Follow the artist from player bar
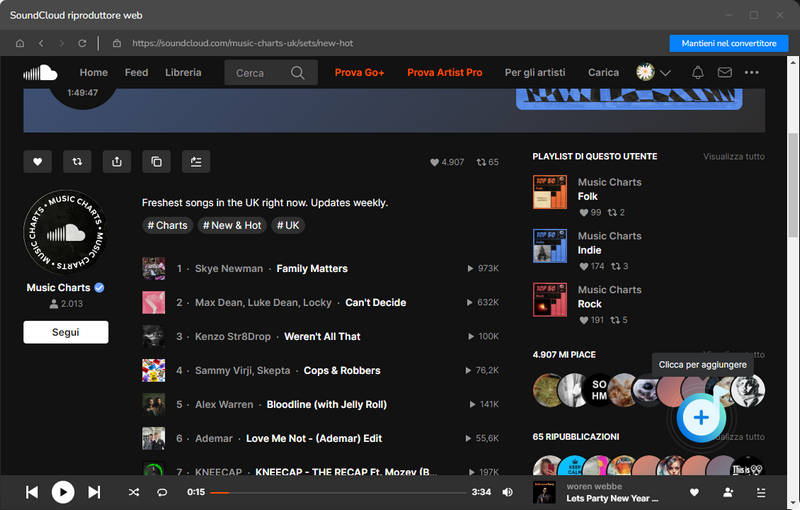This screenshot has height=510, width=800. coord(728,492)
